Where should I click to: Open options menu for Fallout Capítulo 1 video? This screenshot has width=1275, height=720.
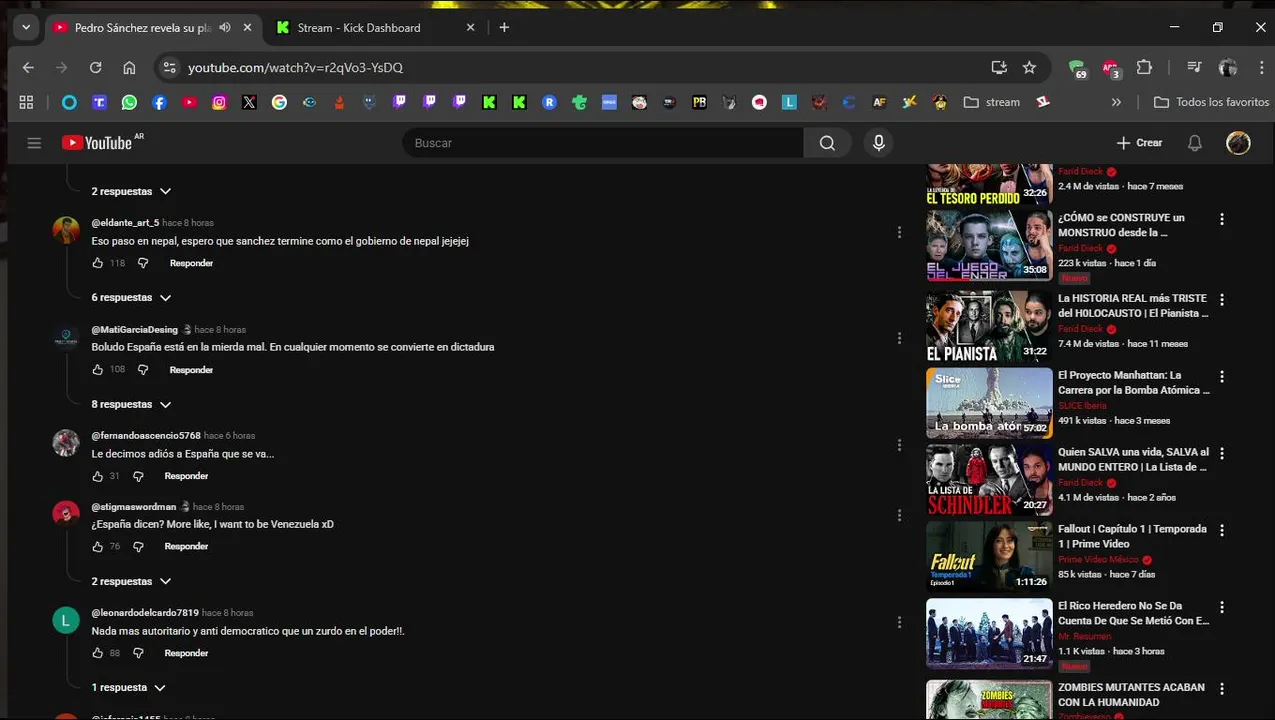coord(1221,530)
